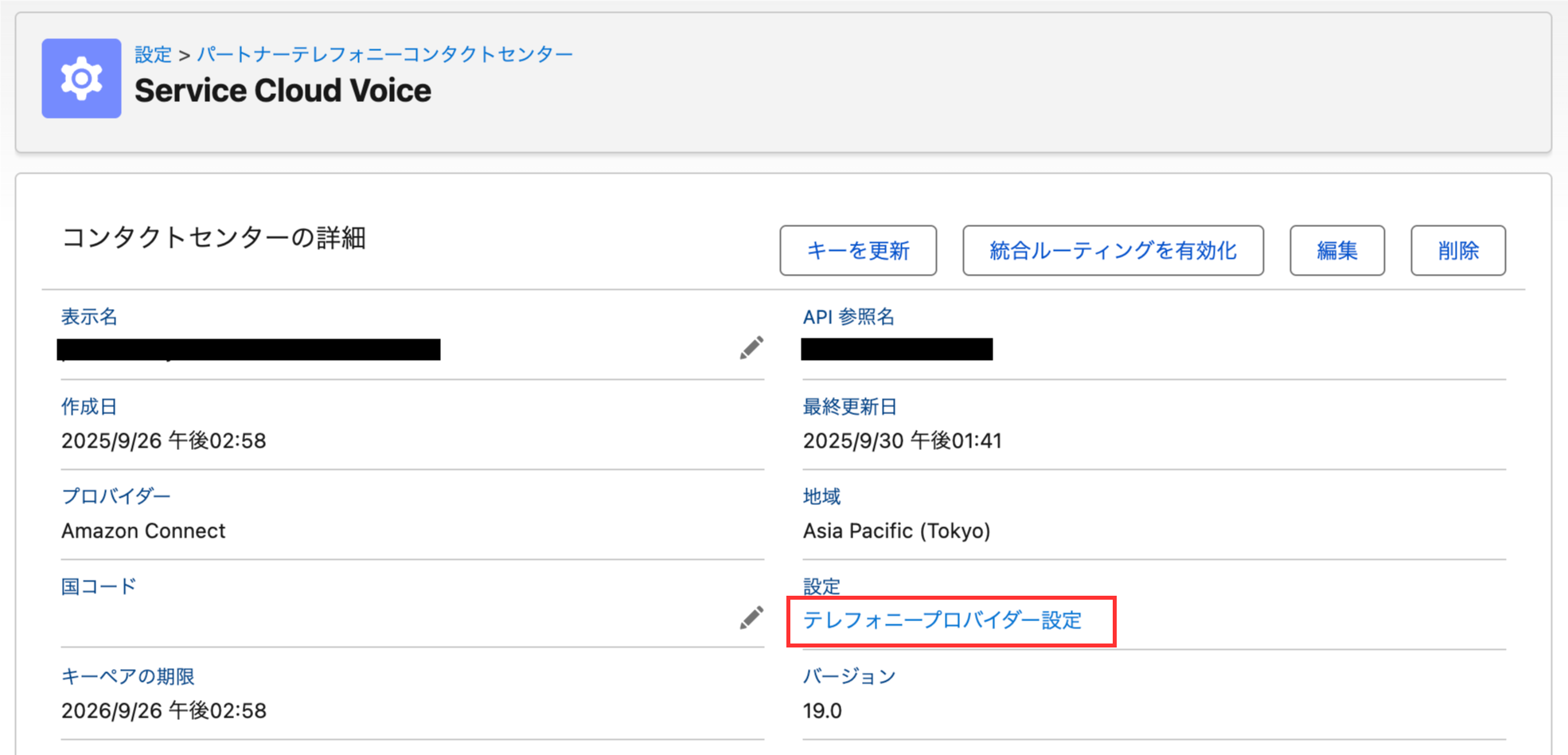This screenshot has height=755, width=1568.
Task: Click the キーを更新 button
Action: tap(857, 250)
